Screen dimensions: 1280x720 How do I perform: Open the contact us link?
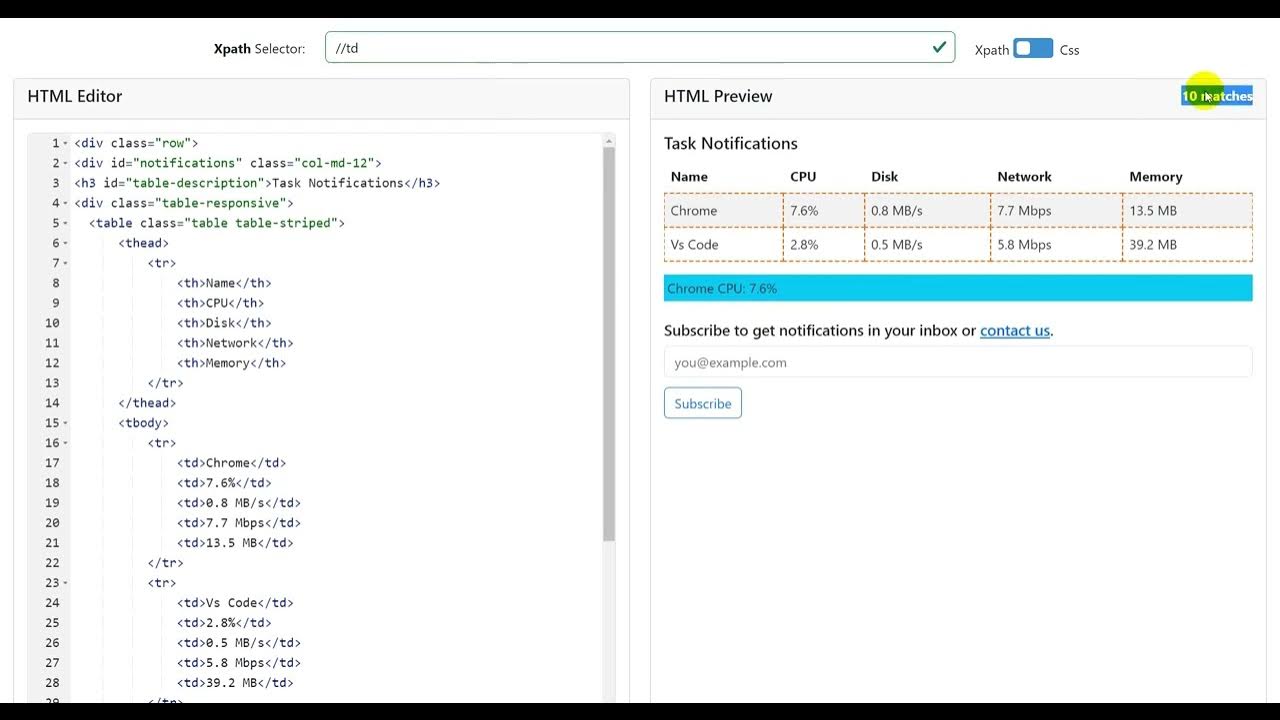(x=1015, y=330)
